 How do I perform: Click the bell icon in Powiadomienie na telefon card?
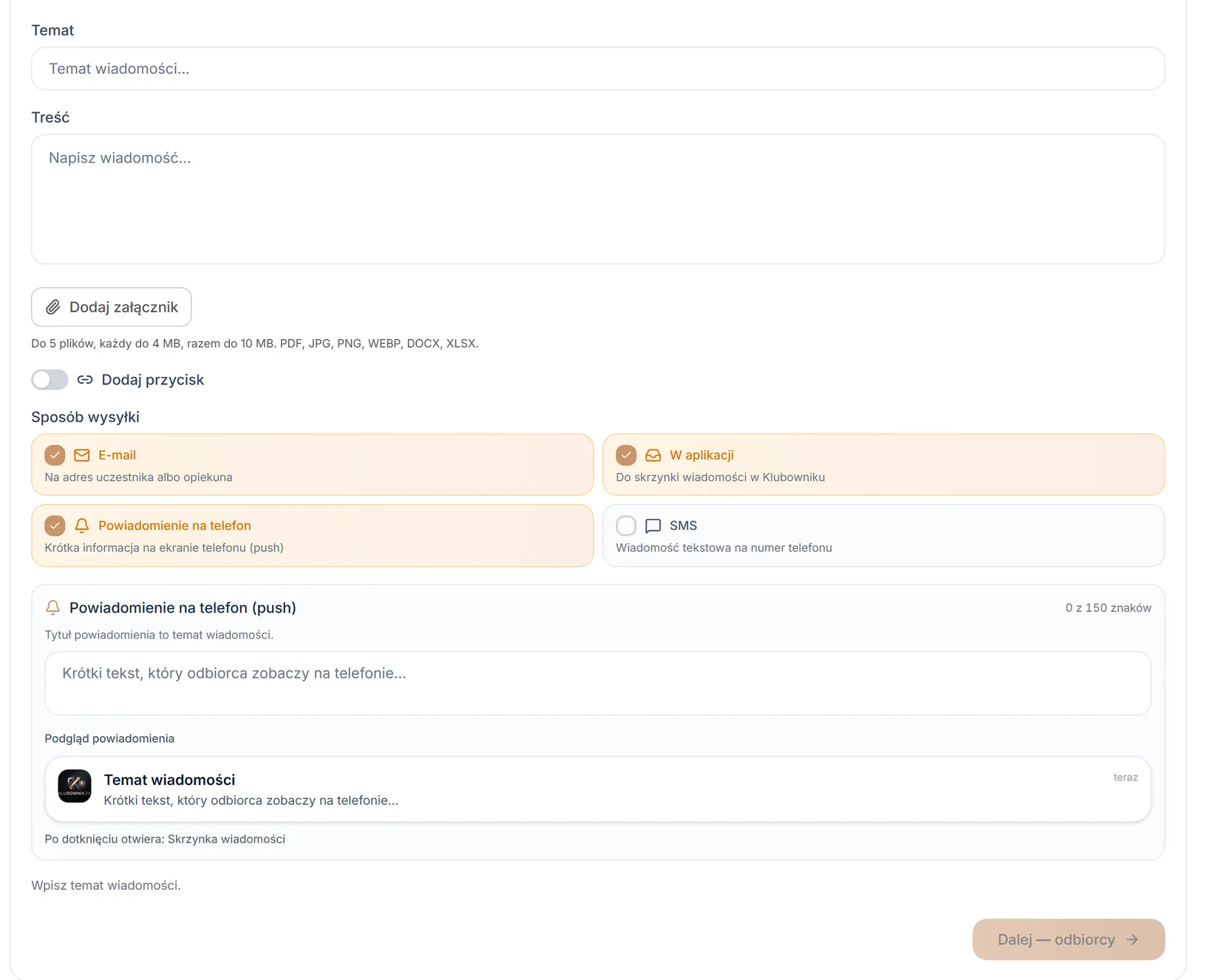pyautogui.click(x=82, y=525)
